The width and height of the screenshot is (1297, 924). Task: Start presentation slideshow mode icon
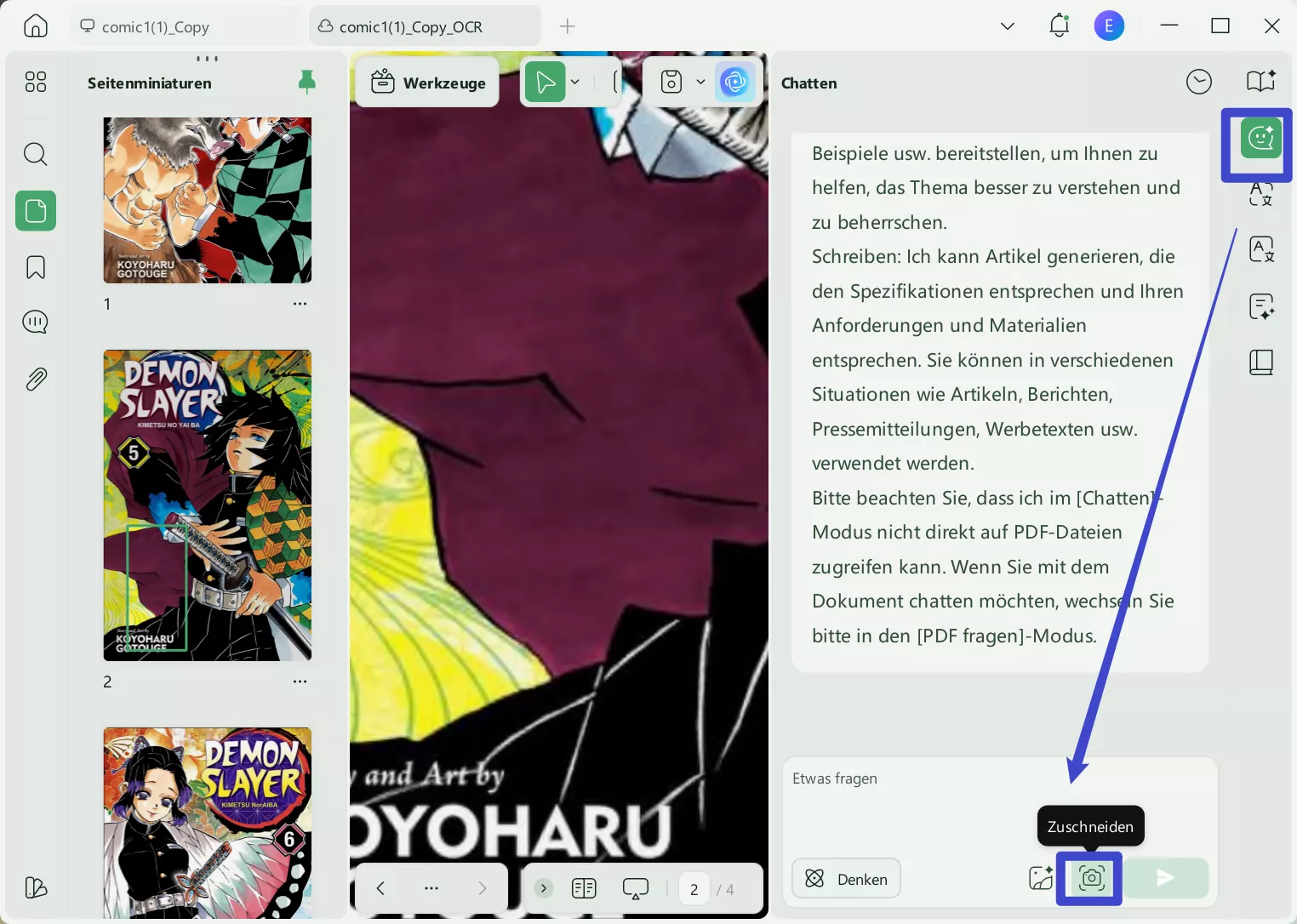point(636,889)
